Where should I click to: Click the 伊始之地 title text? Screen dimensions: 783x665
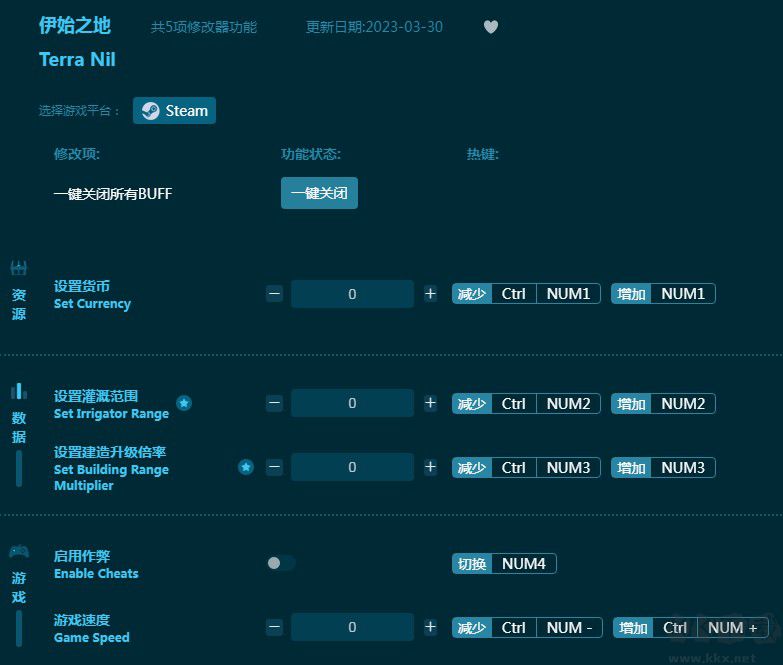pyautogui.click(x=75, y=25)
